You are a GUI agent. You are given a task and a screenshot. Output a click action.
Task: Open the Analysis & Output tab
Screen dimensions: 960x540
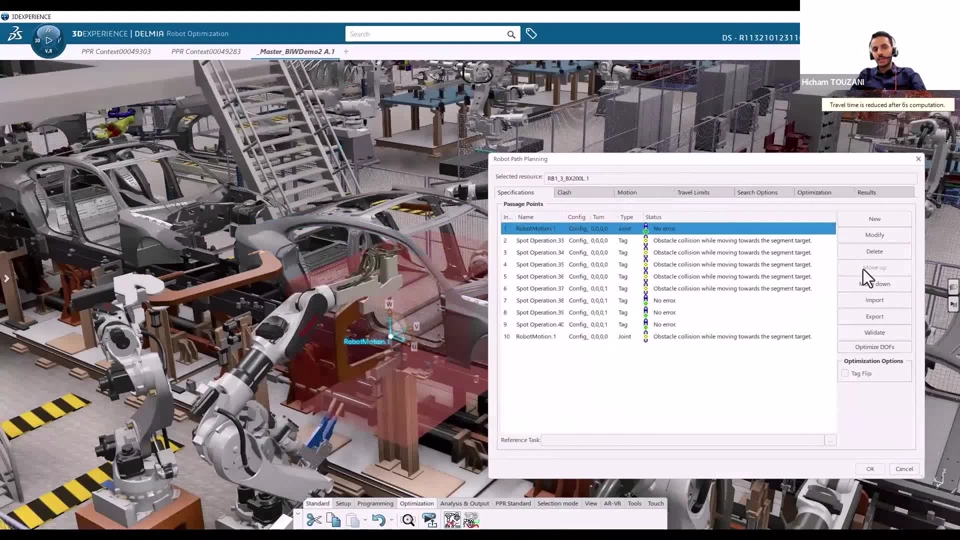(x=465, y=504)
